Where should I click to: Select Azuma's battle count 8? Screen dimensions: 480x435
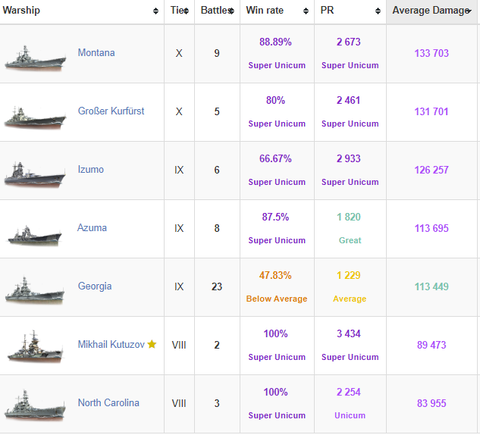coord(217,228)
